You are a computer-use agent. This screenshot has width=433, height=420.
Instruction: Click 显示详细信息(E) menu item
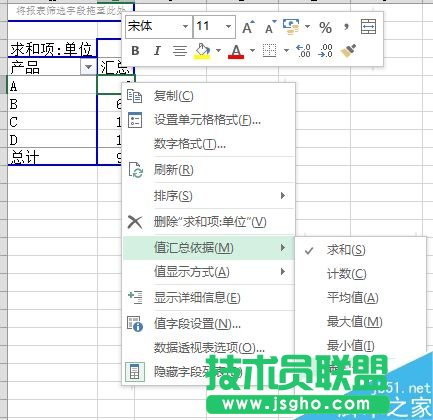209,298
